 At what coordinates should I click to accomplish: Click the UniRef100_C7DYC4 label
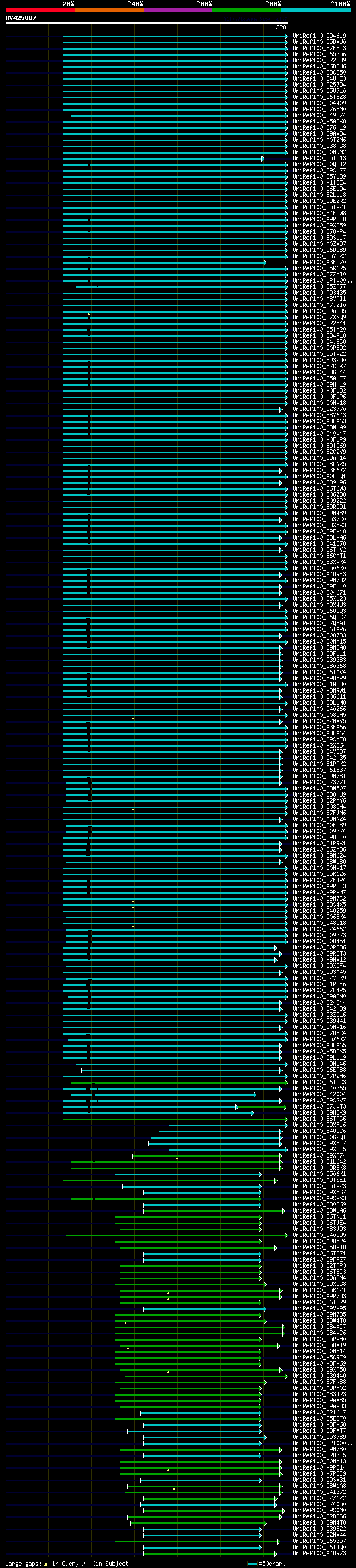[319, 1033]
